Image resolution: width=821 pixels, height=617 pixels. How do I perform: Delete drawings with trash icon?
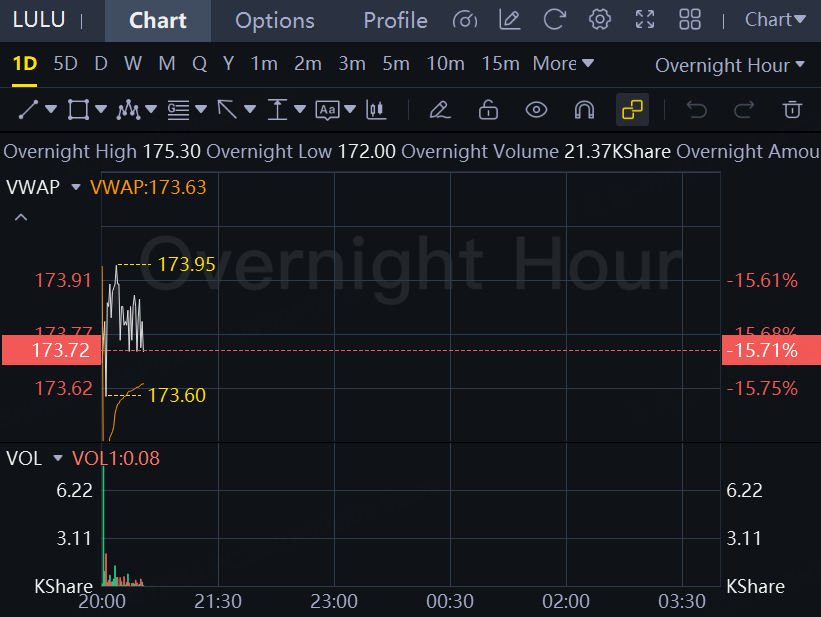(792, 110)
